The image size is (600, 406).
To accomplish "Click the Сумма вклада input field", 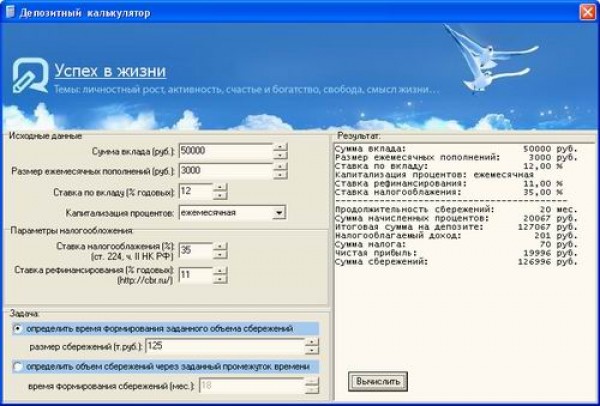I will (226, 151).
